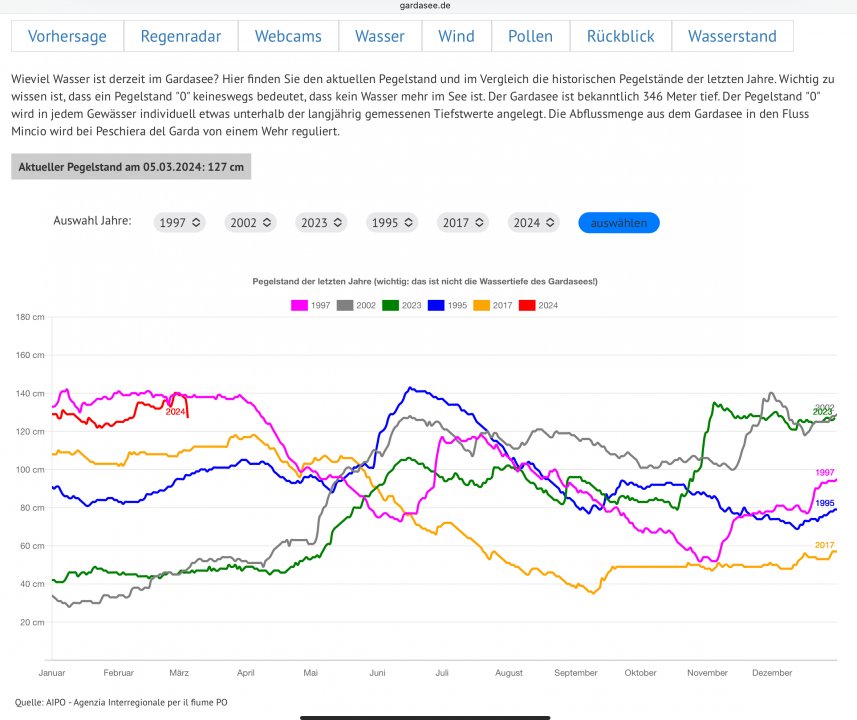Click the red 2024 legend swatch
The width and height of the screenshot is (857, 720).
527,305
